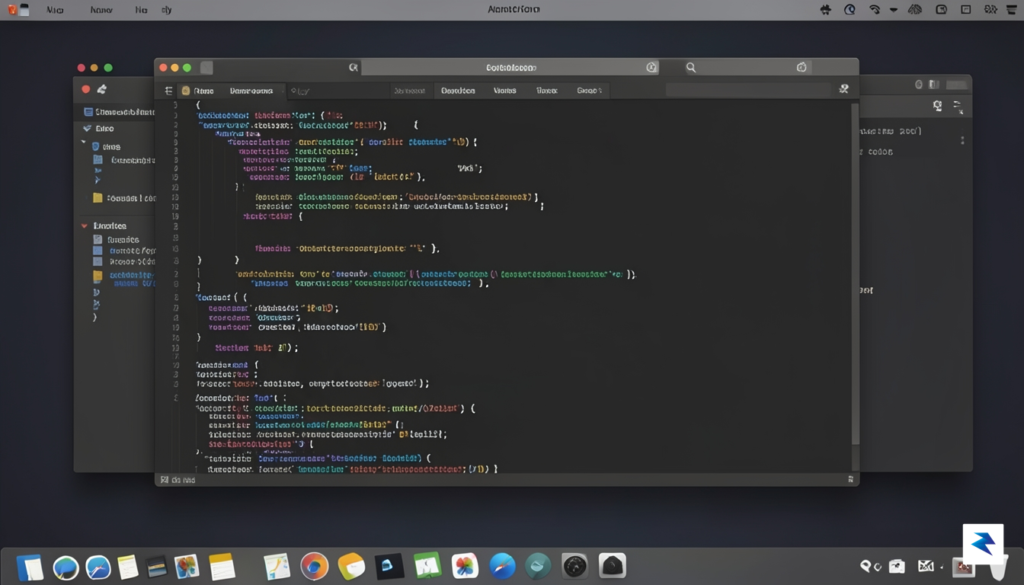Click the sidebar list icon left of the file tab
Viewport: 1024px width, 585px height.
[168, 91]
